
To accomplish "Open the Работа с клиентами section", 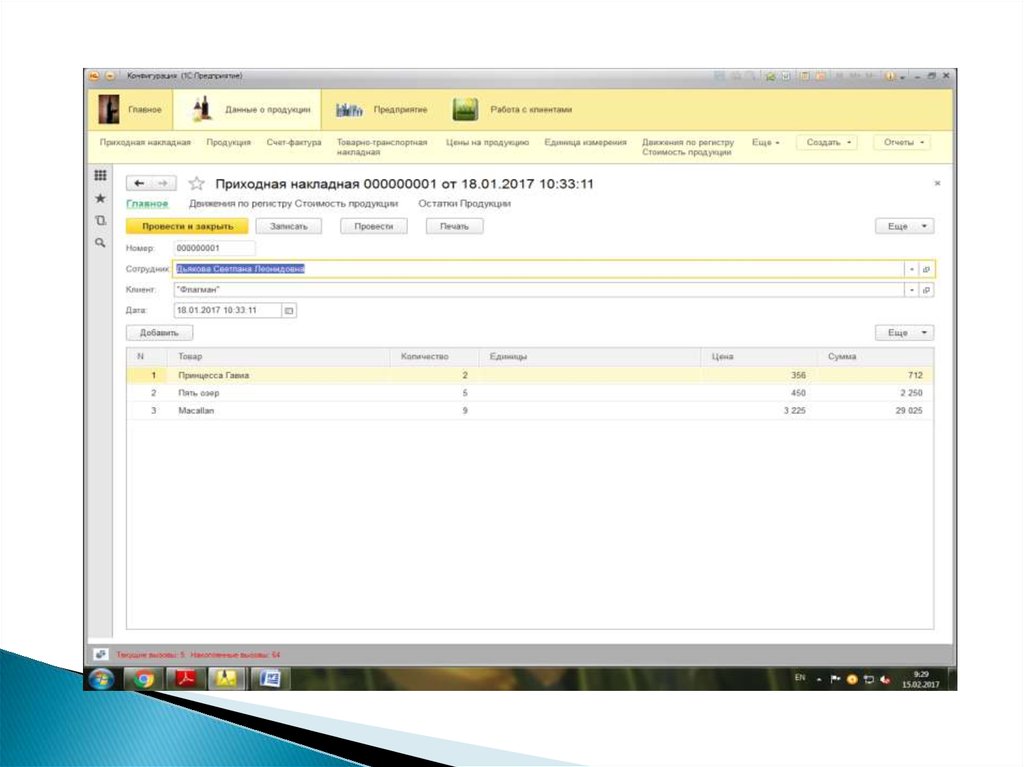I will [513, 109].
